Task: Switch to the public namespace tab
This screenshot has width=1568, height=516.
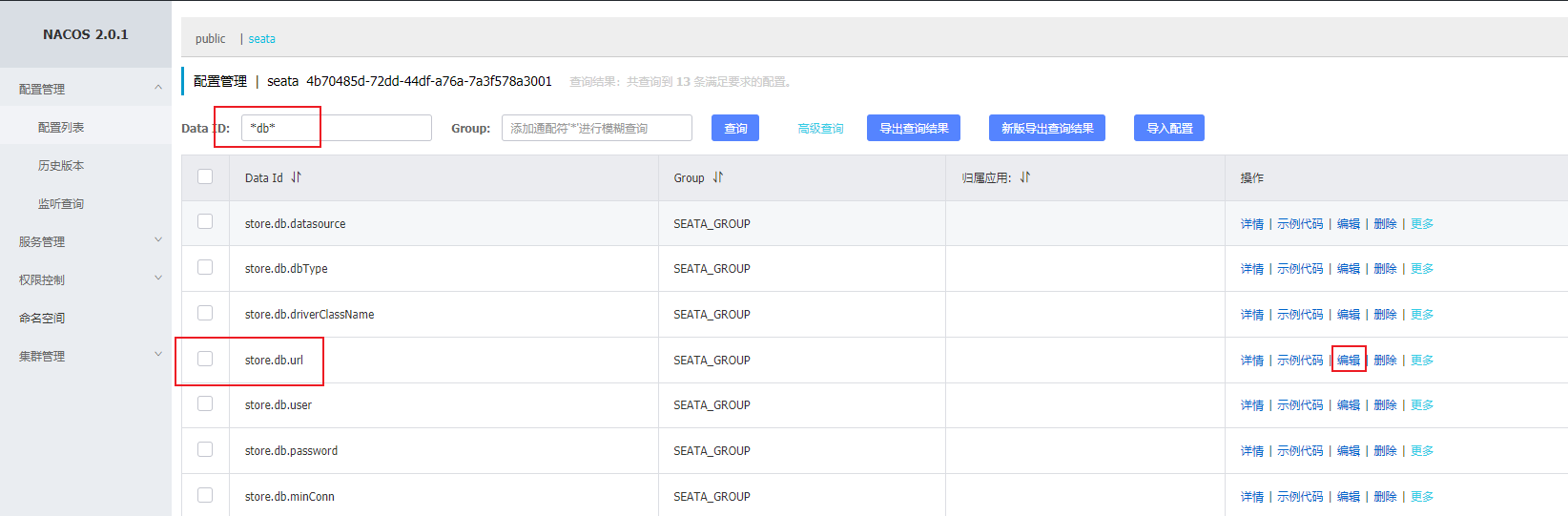Action: (210, 39)
